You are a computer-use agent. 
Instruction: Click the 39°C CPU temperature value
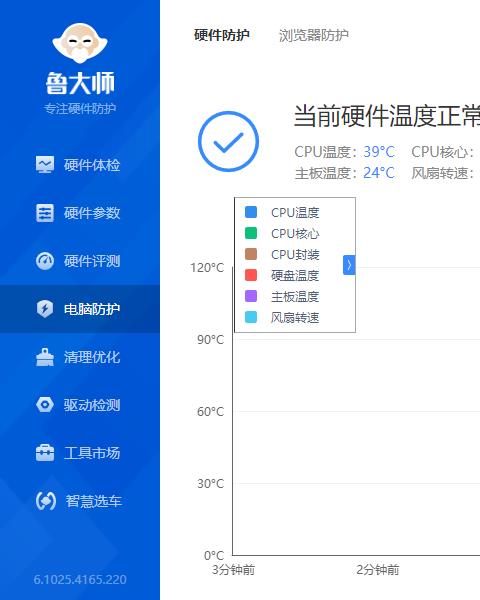click(379, 152)
